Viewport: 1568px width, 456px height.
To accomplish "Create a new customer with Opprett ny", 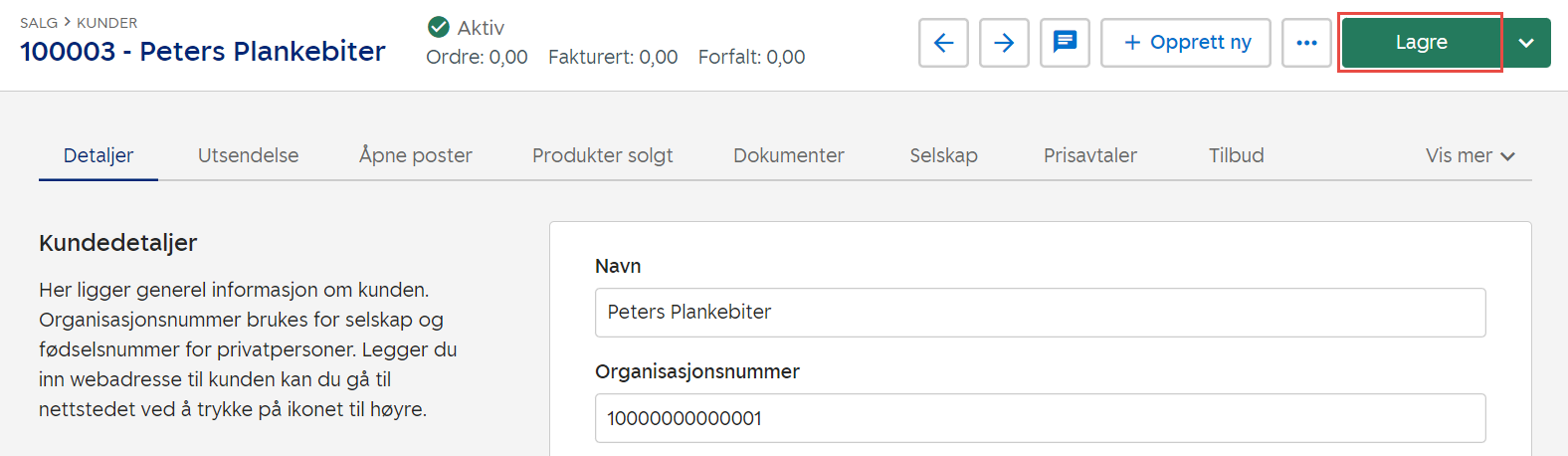I will click(1186, 43).
